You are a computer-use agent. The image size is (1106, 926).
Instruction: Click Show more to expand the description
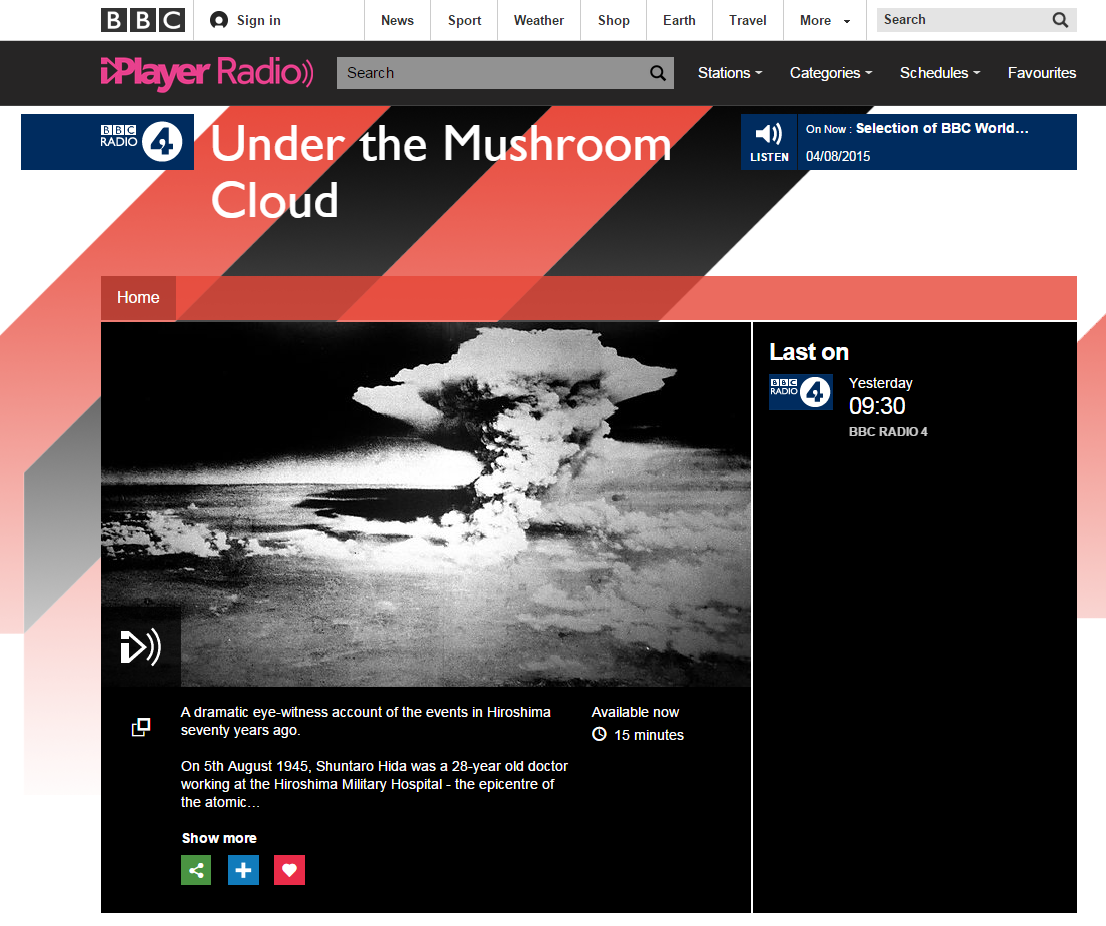coord(219,838)
